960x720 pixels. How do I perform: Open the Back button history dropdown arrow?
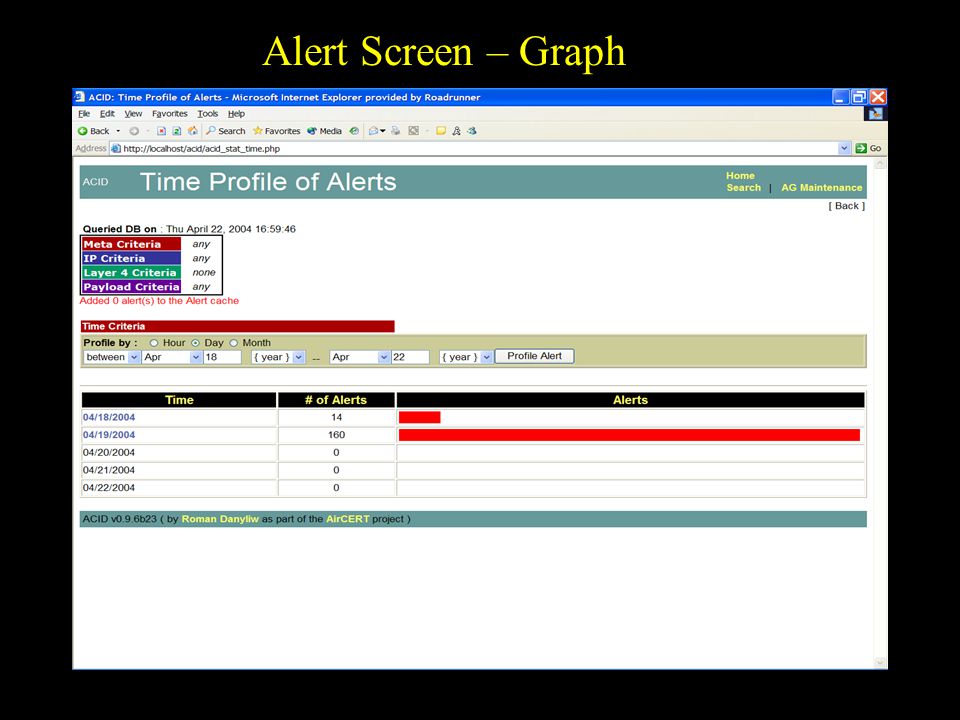(x=118, y=131)
